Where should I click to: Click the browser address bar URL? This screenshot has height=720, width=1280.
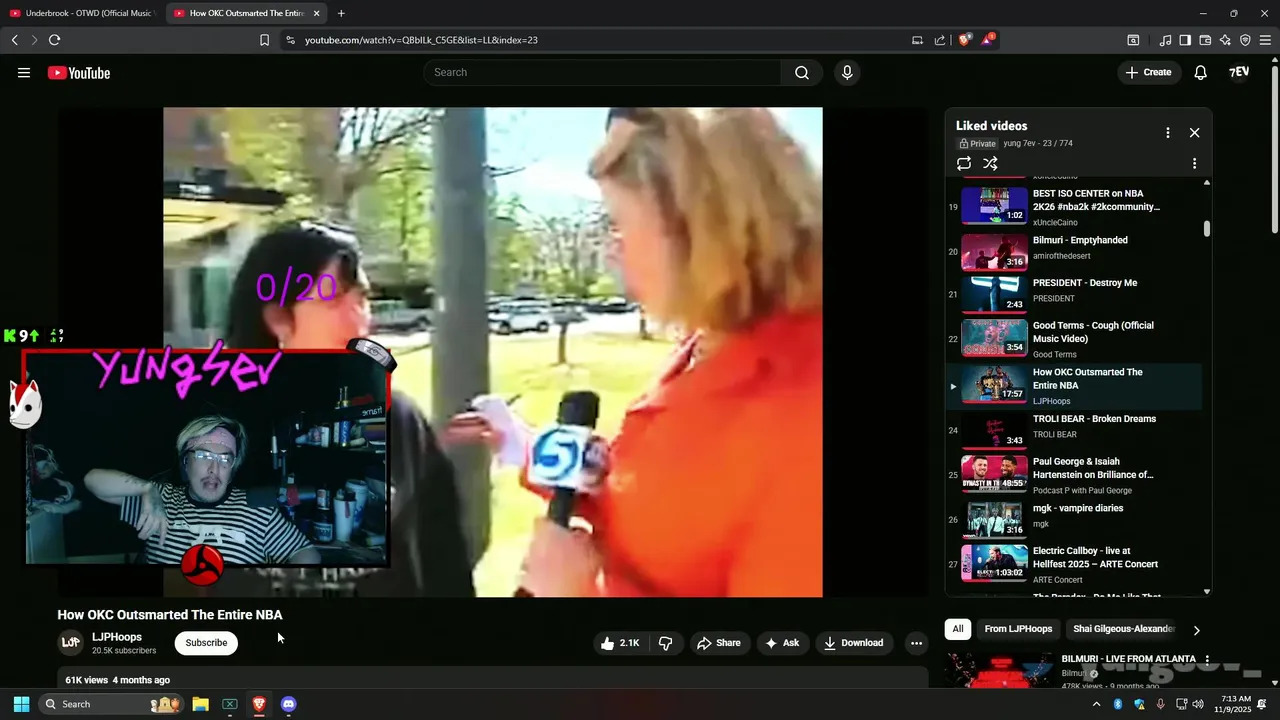(421, 40)
